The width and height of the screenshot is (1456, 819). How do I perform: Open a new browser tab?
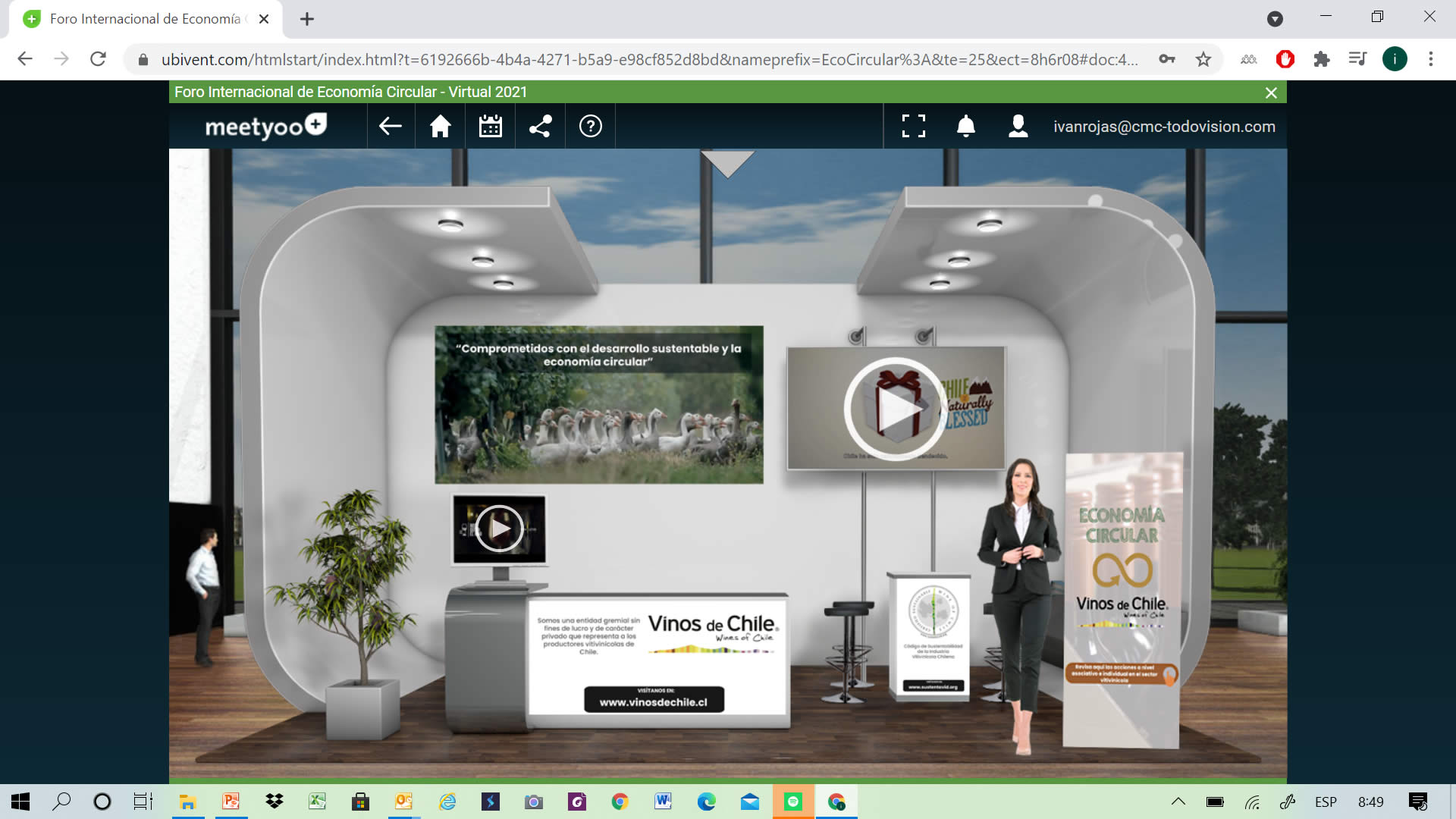[x=307, y=19]
